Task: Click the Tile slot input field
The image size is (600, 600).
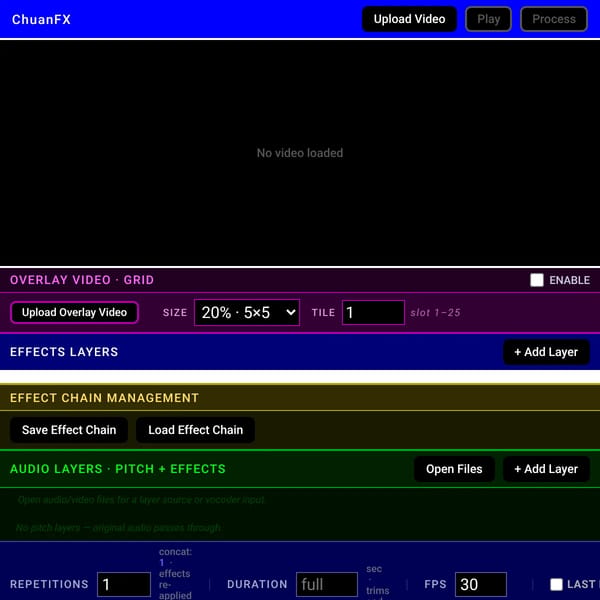Action: click(373, 313)
